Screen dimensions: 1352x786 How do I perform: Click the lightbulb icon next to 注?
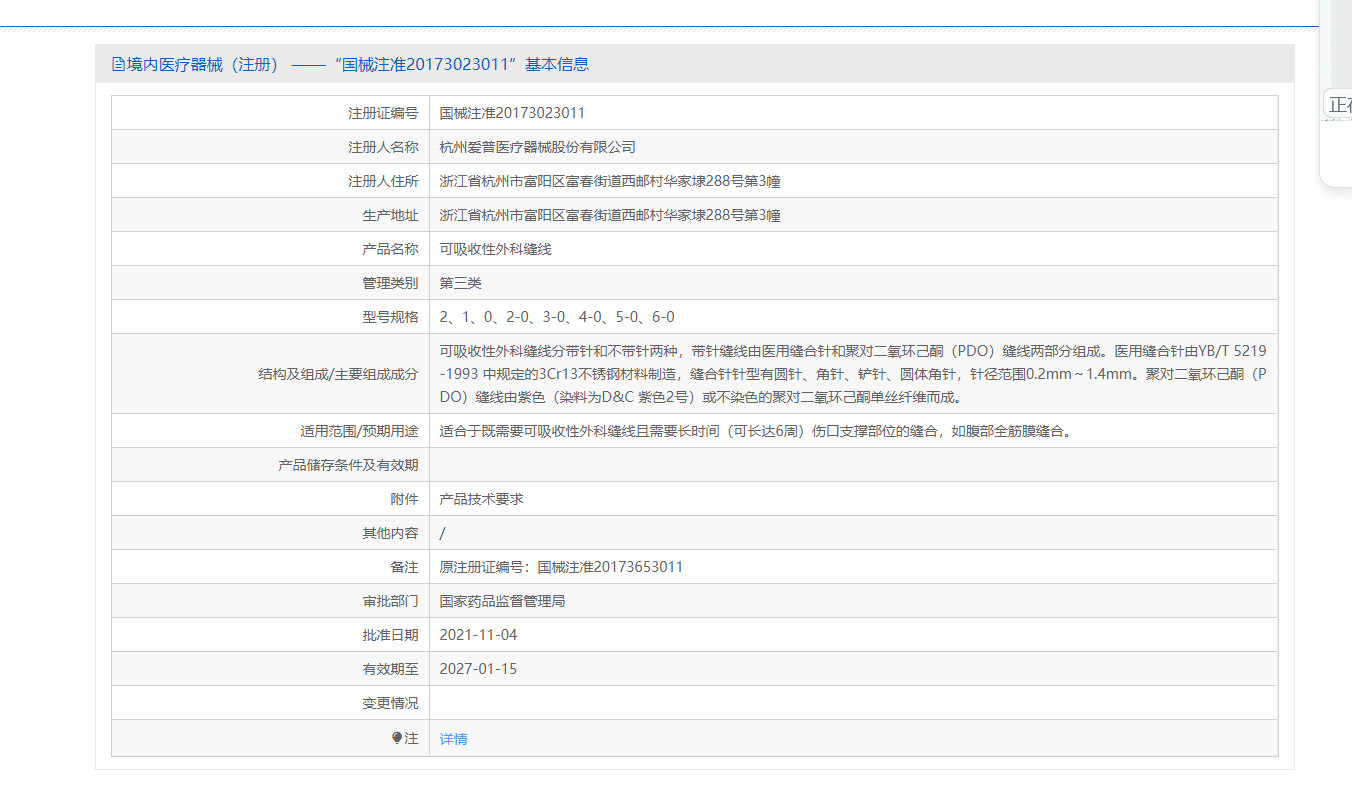point(397,738)
